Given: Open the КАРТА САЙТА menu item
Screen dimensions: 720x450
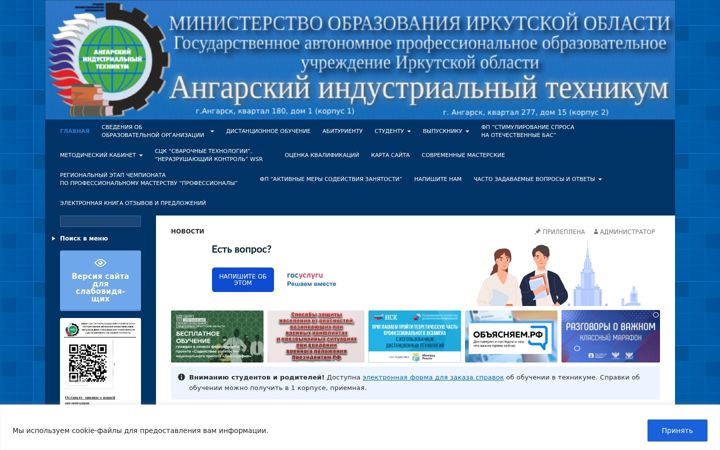Looking at the screenshot, I should click(x=390, y=155).
